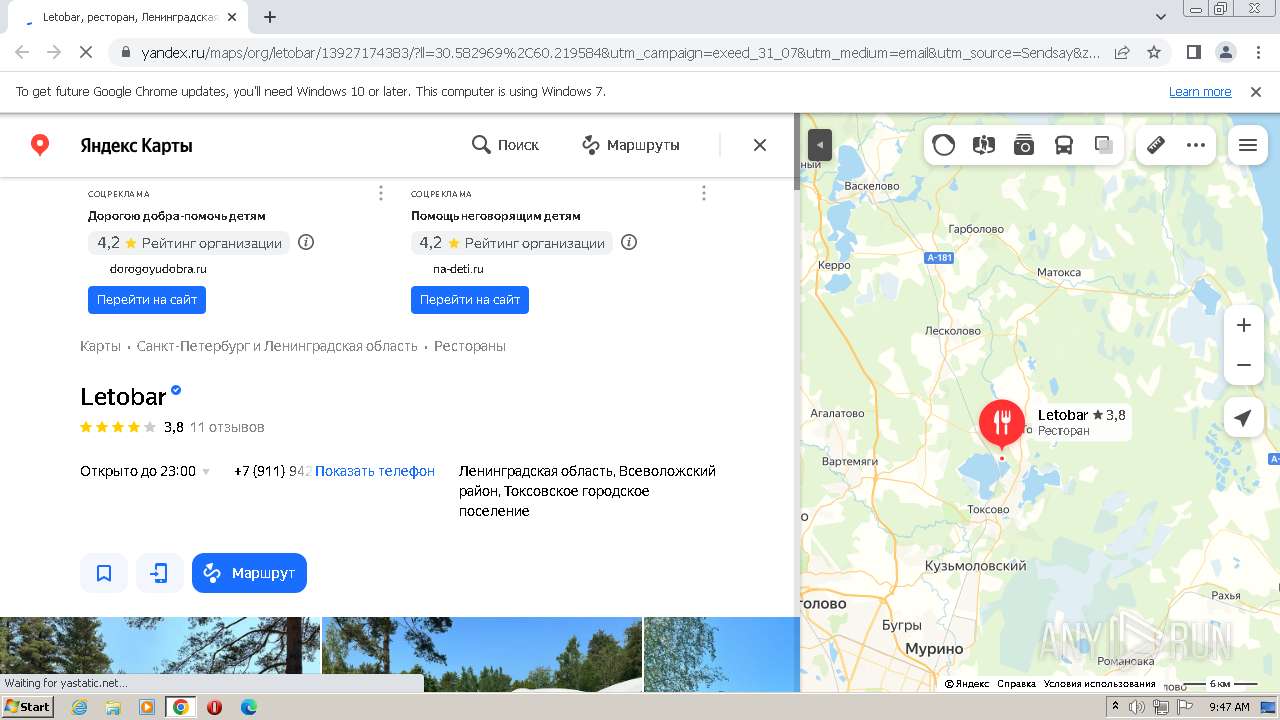This screenshot has height=720, width=1280.
Task: Open options menu of Дорогою добра ad
Action: pos(381,193)
